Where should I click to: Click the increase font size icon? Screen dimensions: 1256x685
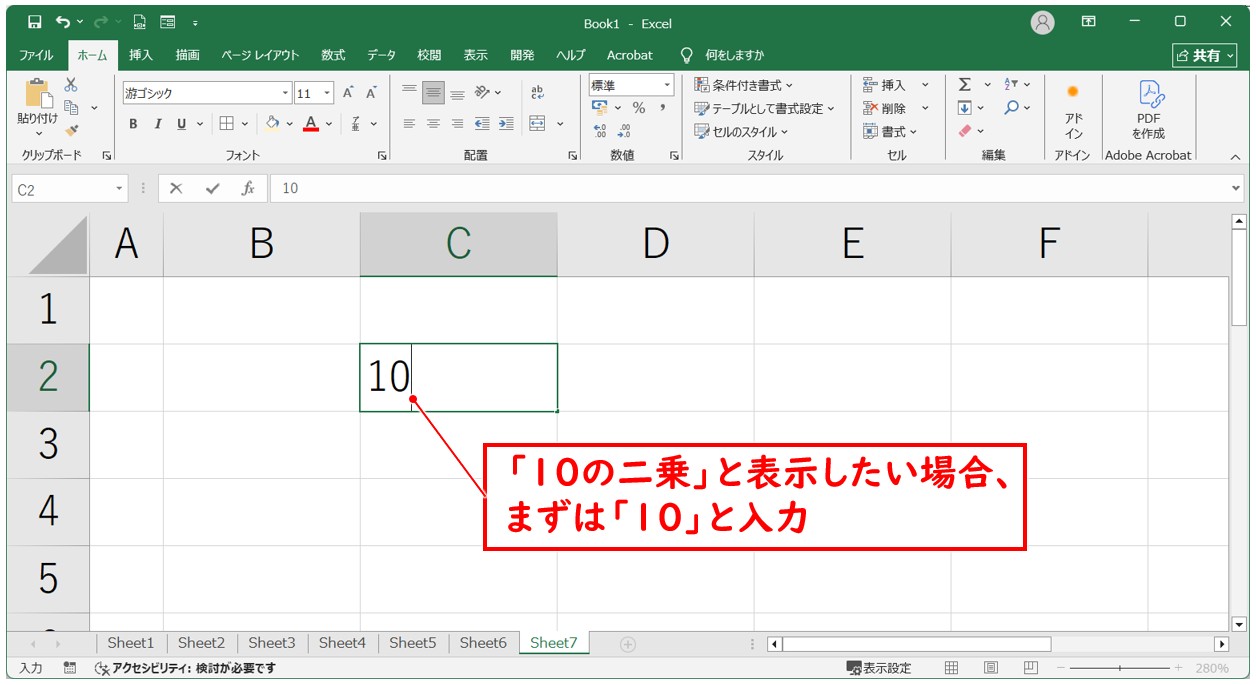pyautogui.click(x=348, y=93)
